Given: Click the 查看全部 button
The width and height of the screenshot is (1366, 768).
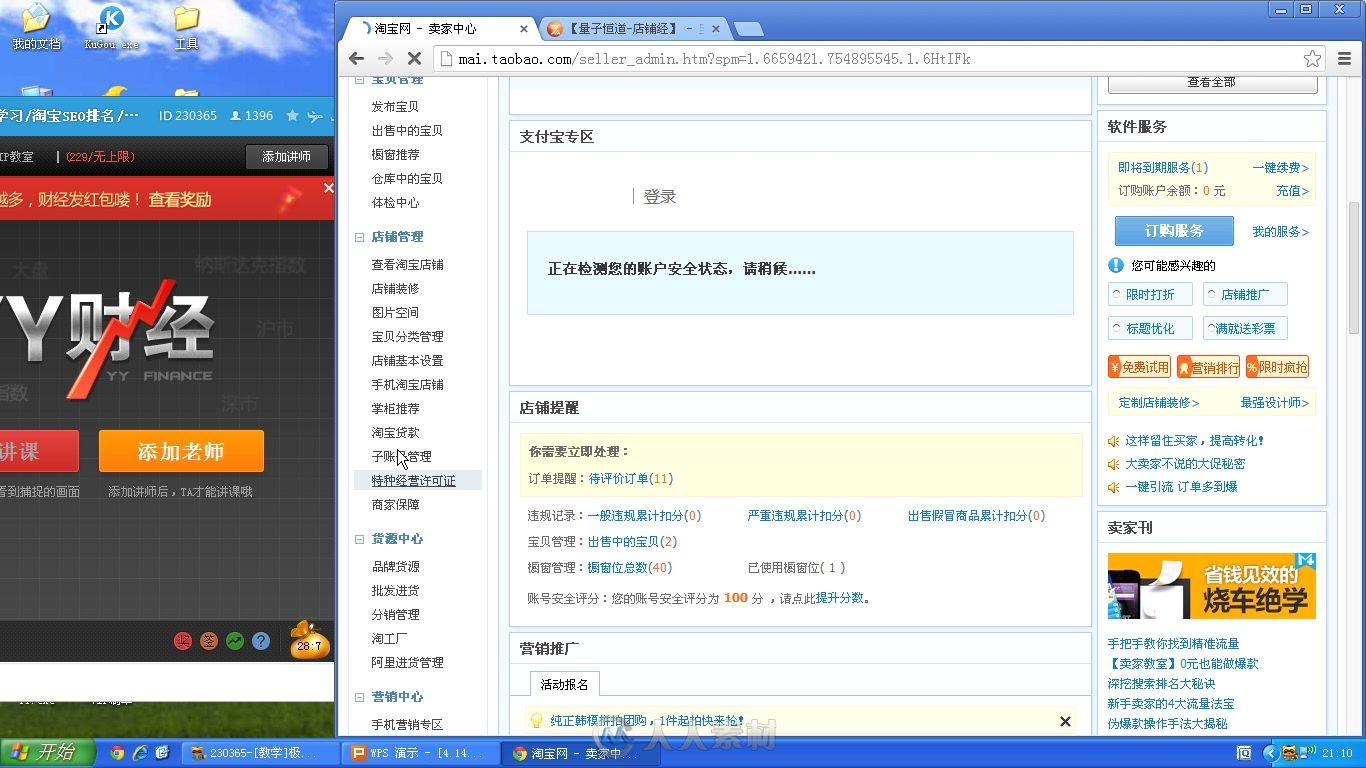Looking at the screenshot, I should pyautogui.click(x=1211, y=82).
